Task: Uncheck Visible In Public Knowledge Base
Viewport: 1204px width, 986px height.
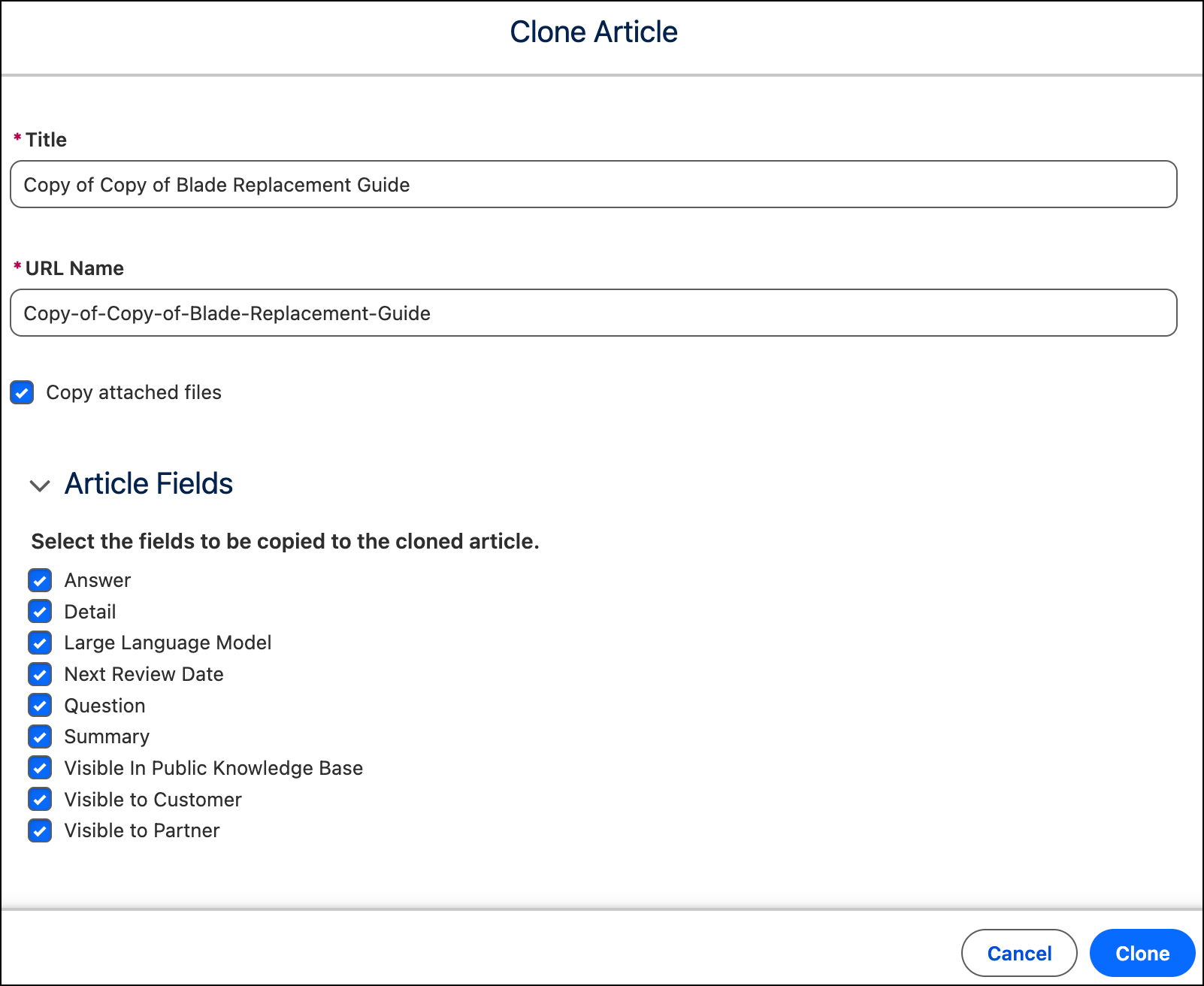Action: tap(40, 768)
